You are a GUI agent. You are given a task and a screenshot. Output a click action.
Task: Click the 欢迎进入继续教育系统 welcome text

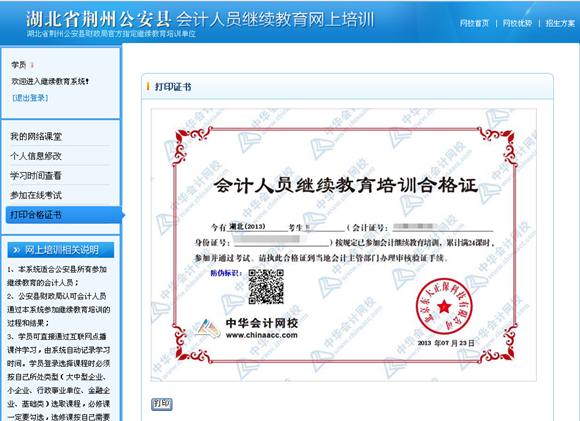pyautogui.click(x=50, y=81)
